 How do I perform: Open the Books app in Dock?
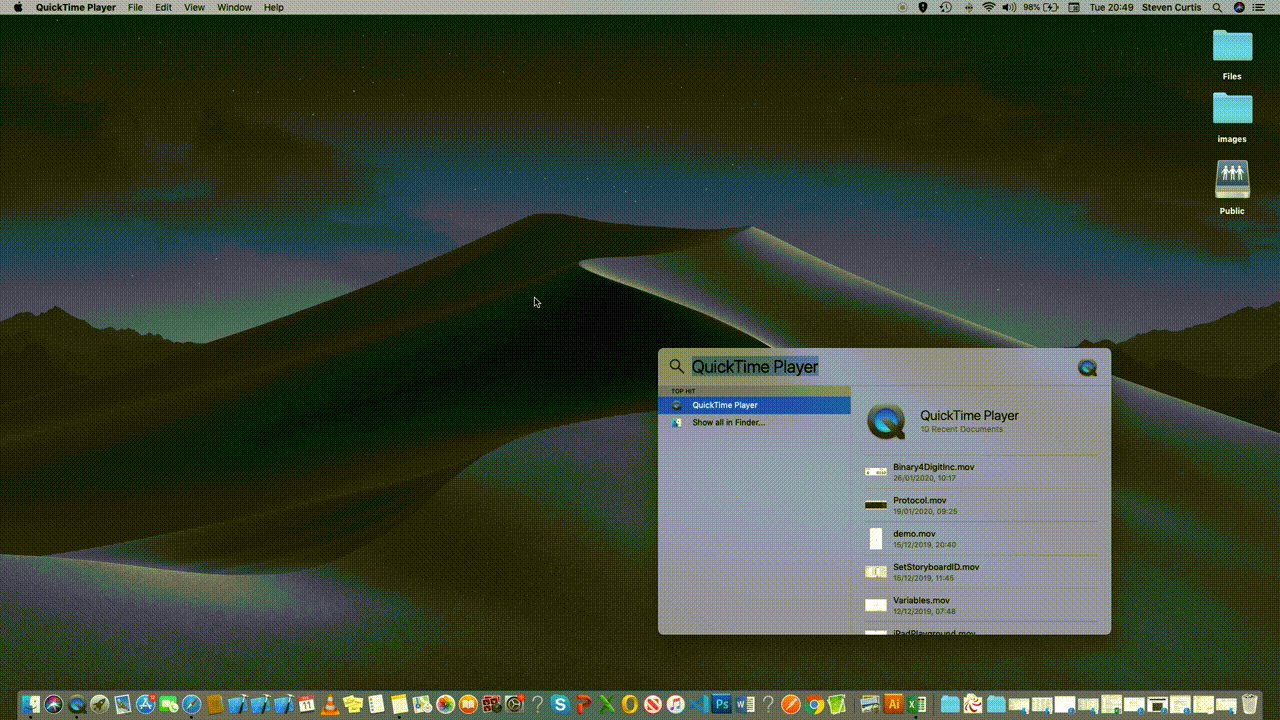click(468, 704)
